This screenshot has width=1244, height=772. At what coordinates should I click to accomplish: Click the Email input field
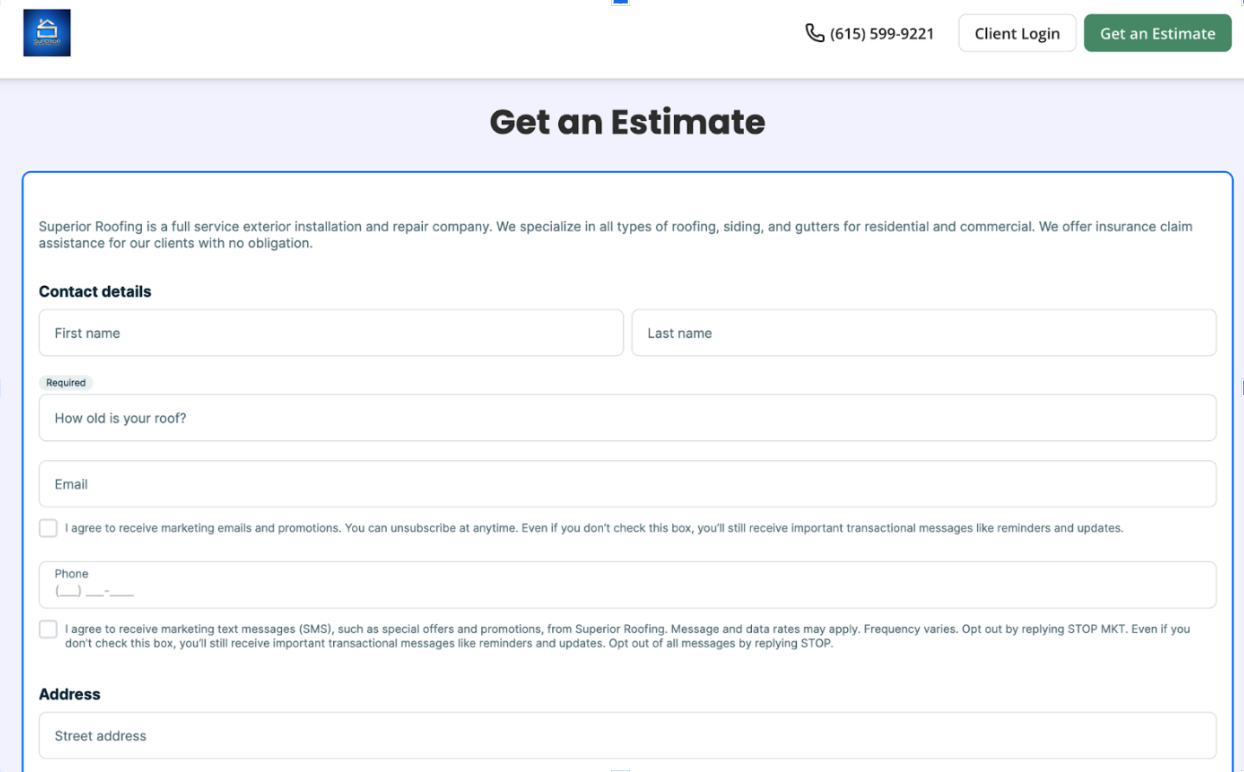(627, 483)
